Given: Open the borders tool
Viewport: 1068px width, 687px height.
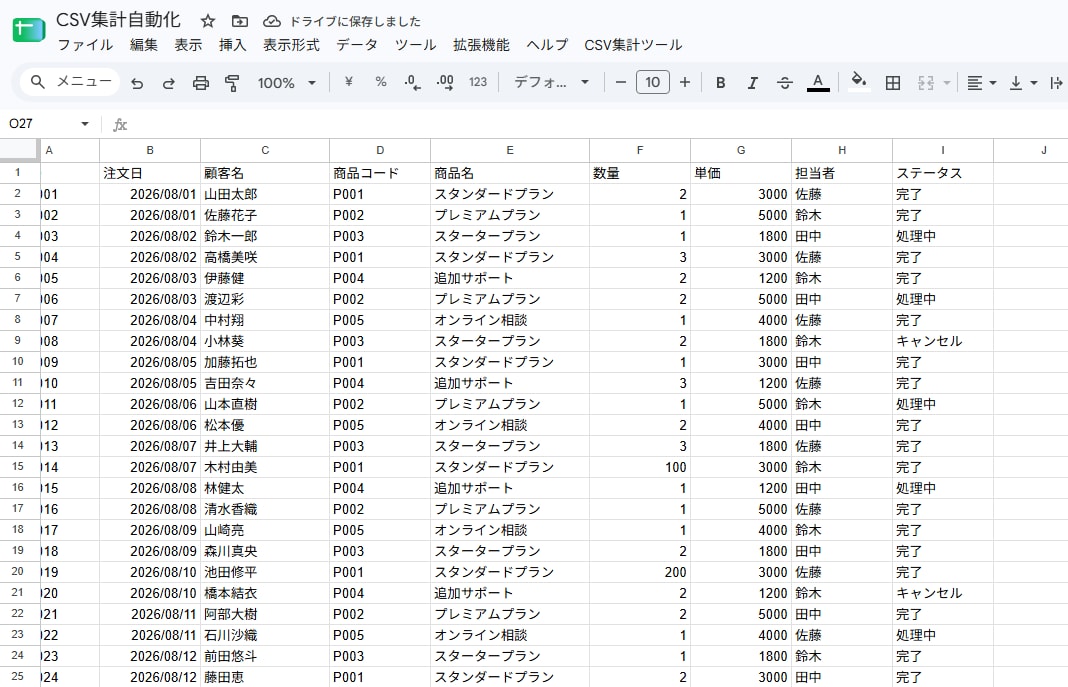Looking at the screenshot, I should click(892, 83).
